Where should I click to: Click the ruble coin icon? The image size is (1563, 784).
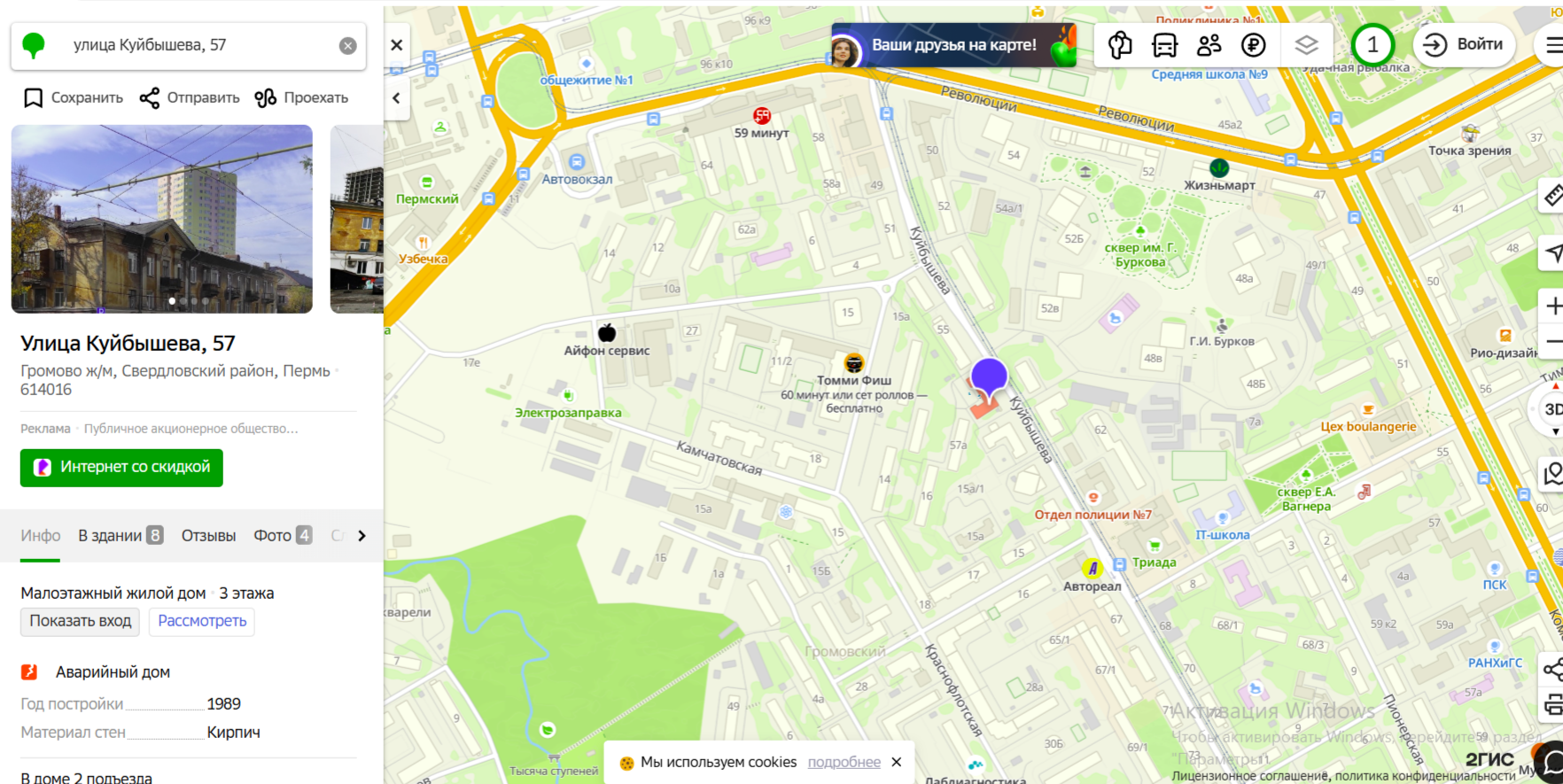(x=1253, y=45)
